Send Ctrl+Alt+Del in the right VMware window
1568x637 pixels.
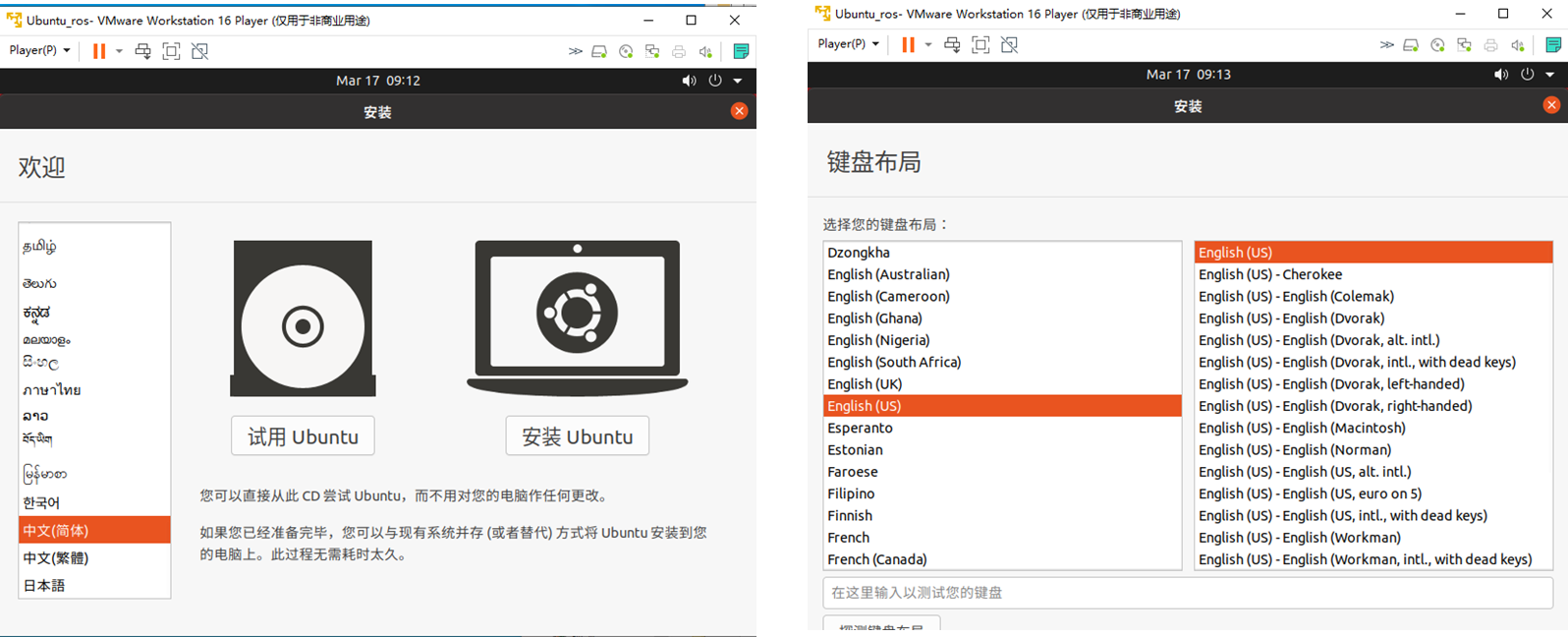952,44
